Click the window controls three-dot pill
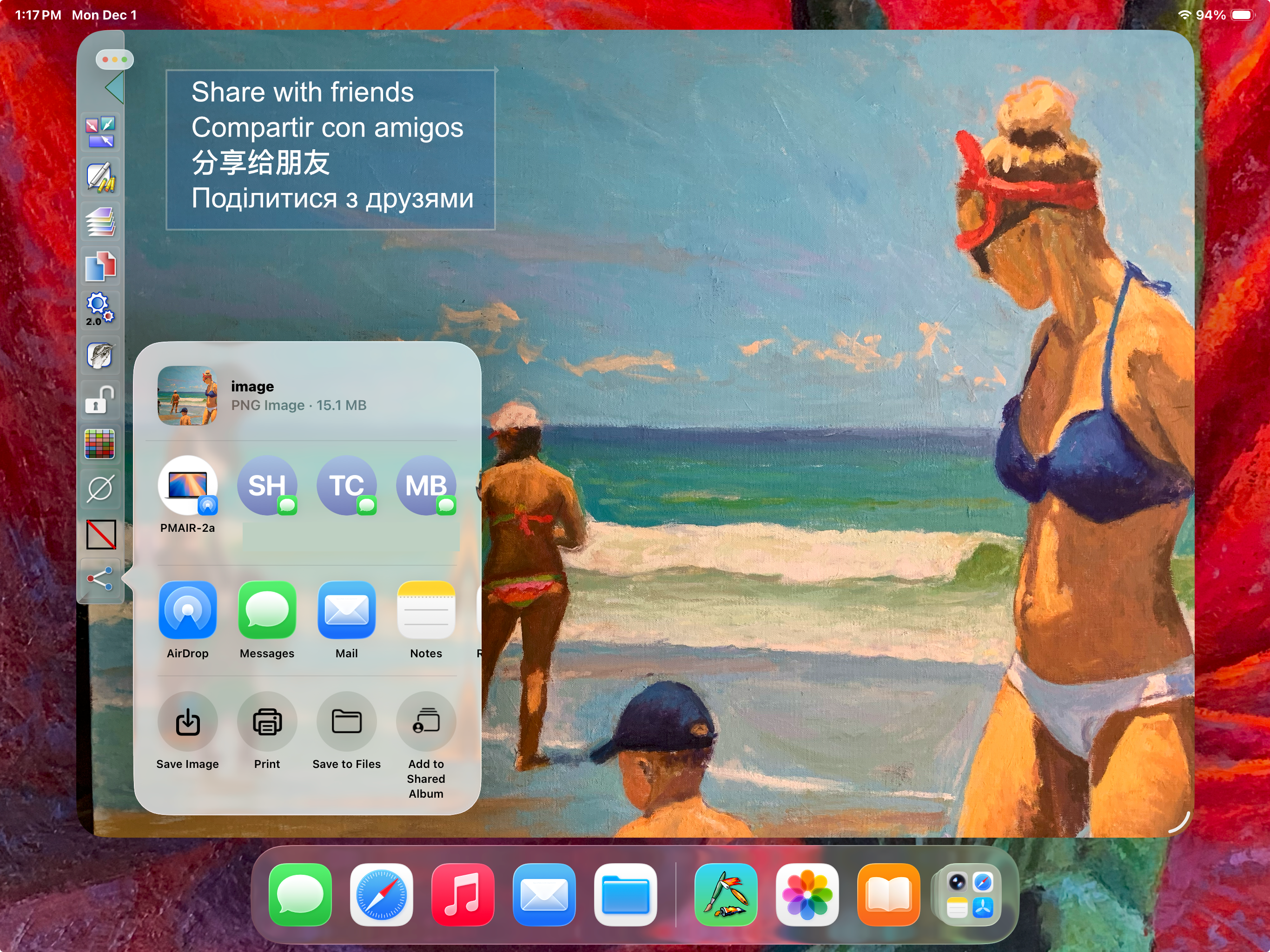Image resolution: width=1270 pixels, height=952 pixels. pos(115,59)
